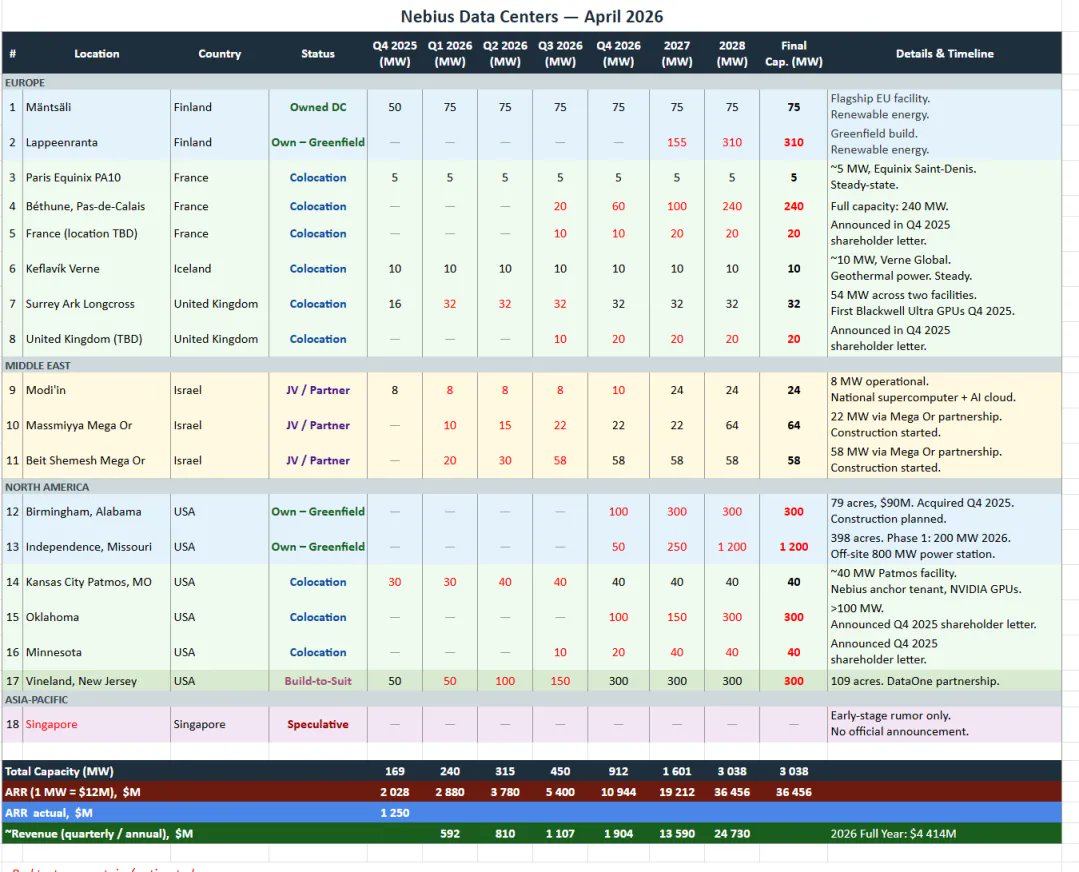Click Surrey Ark Longcross Q4 2025 value '16'

[394, 304]
